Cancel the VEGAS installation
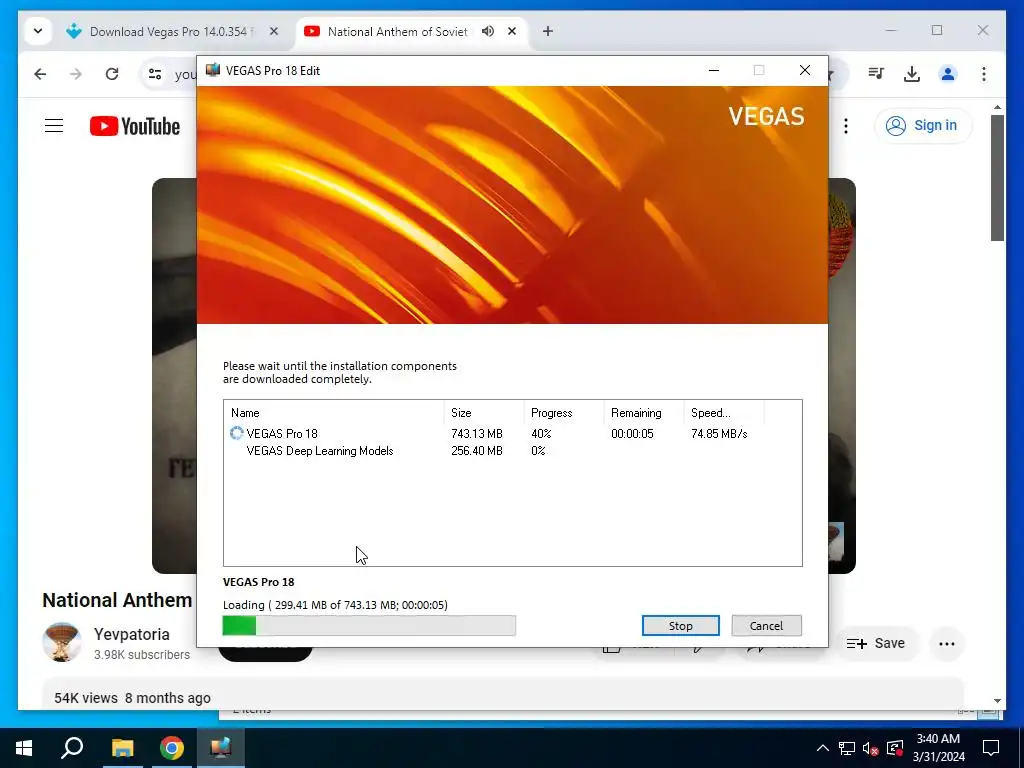The height and width of the screenshot is (768, 1024). click(x=766, y=626)
